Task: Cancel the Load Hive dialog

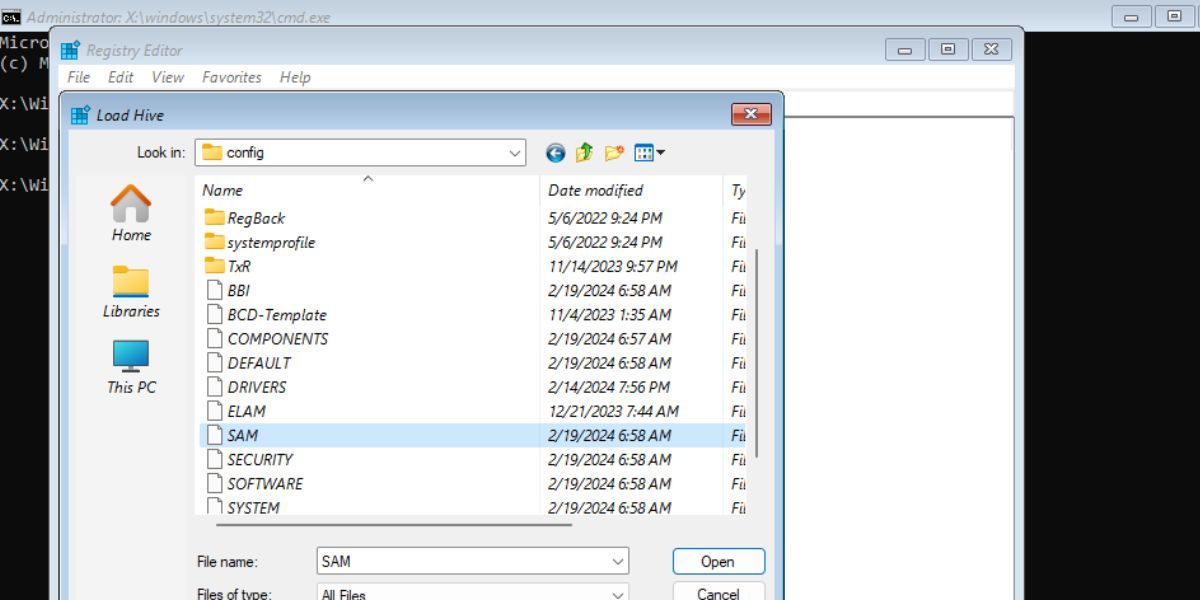Action: (x=718, y=593)
